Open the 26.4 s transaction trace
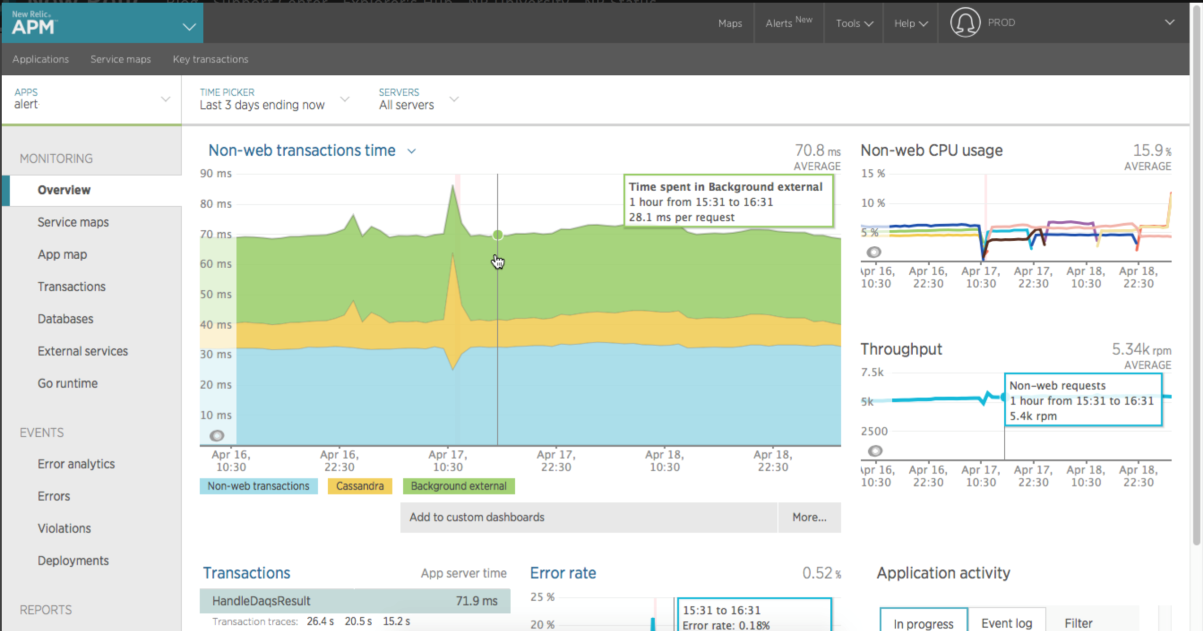 (319, 622)
